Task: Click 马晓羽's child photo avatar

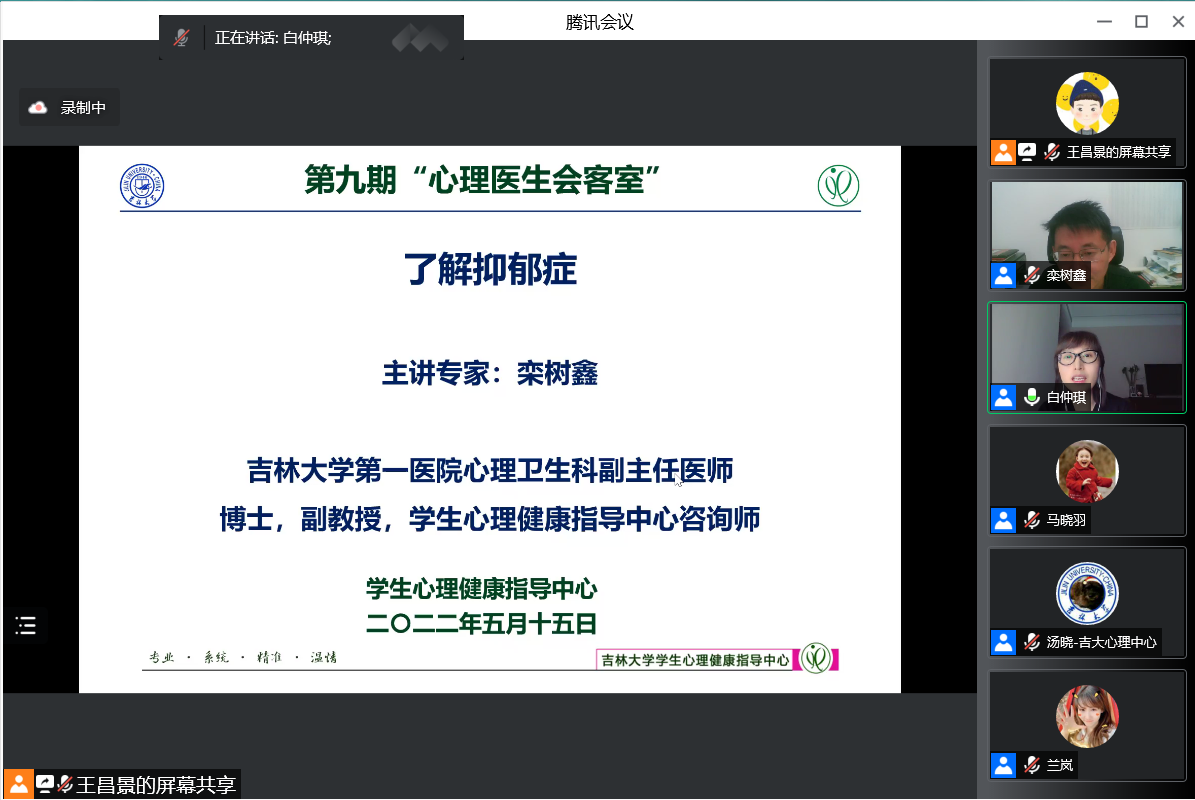Action: pos(1087,471)
